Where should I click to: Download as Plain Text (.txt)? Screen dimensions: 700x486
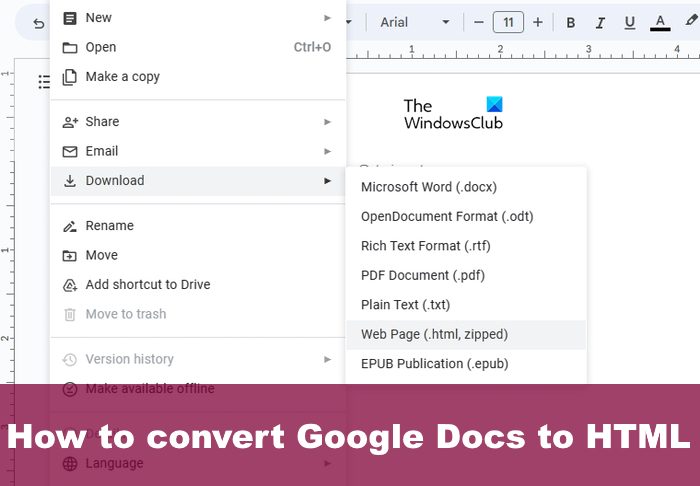tap(466, 305)
